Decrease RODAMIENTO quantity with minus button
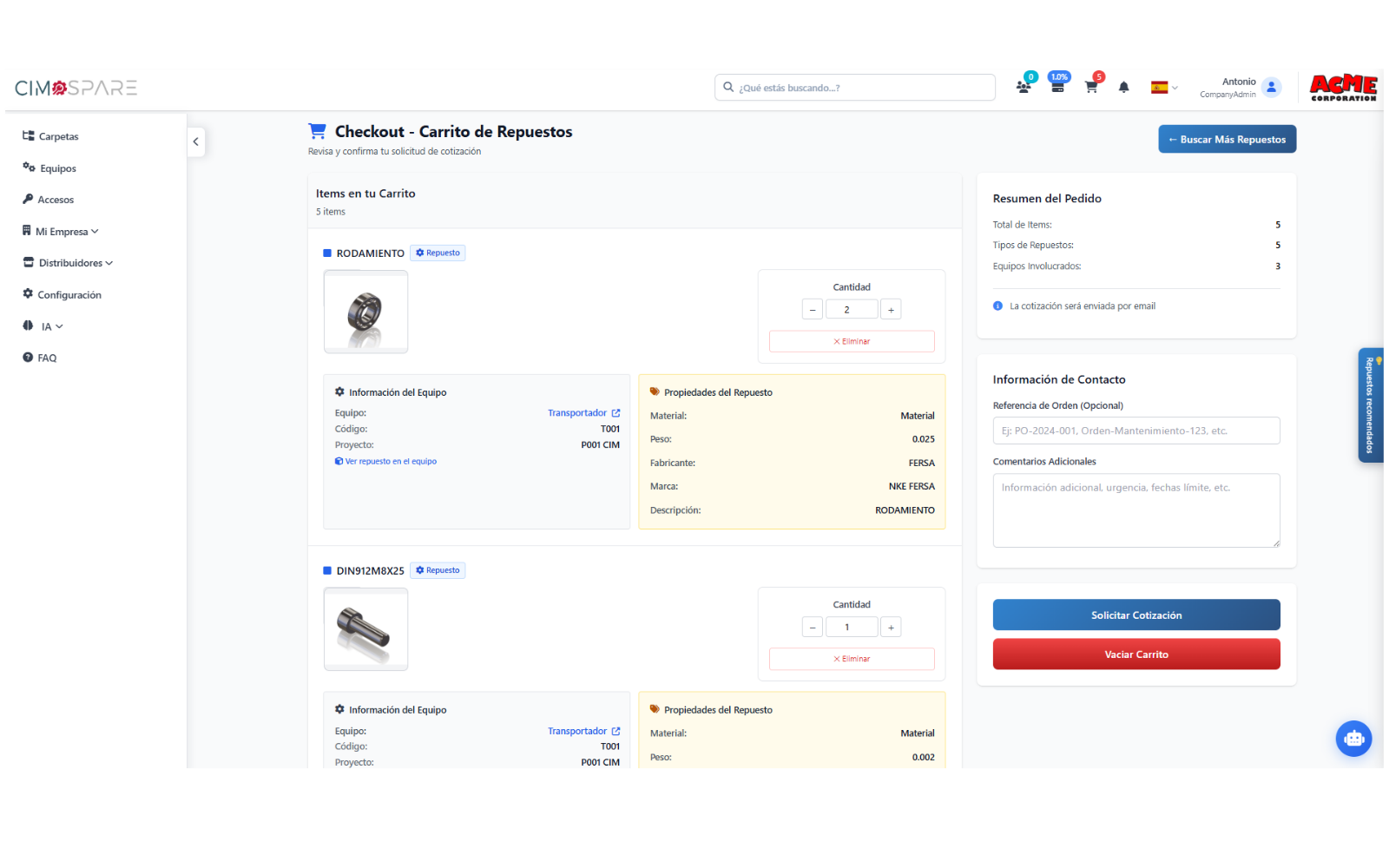The image size is (1389, 868). 813,309
